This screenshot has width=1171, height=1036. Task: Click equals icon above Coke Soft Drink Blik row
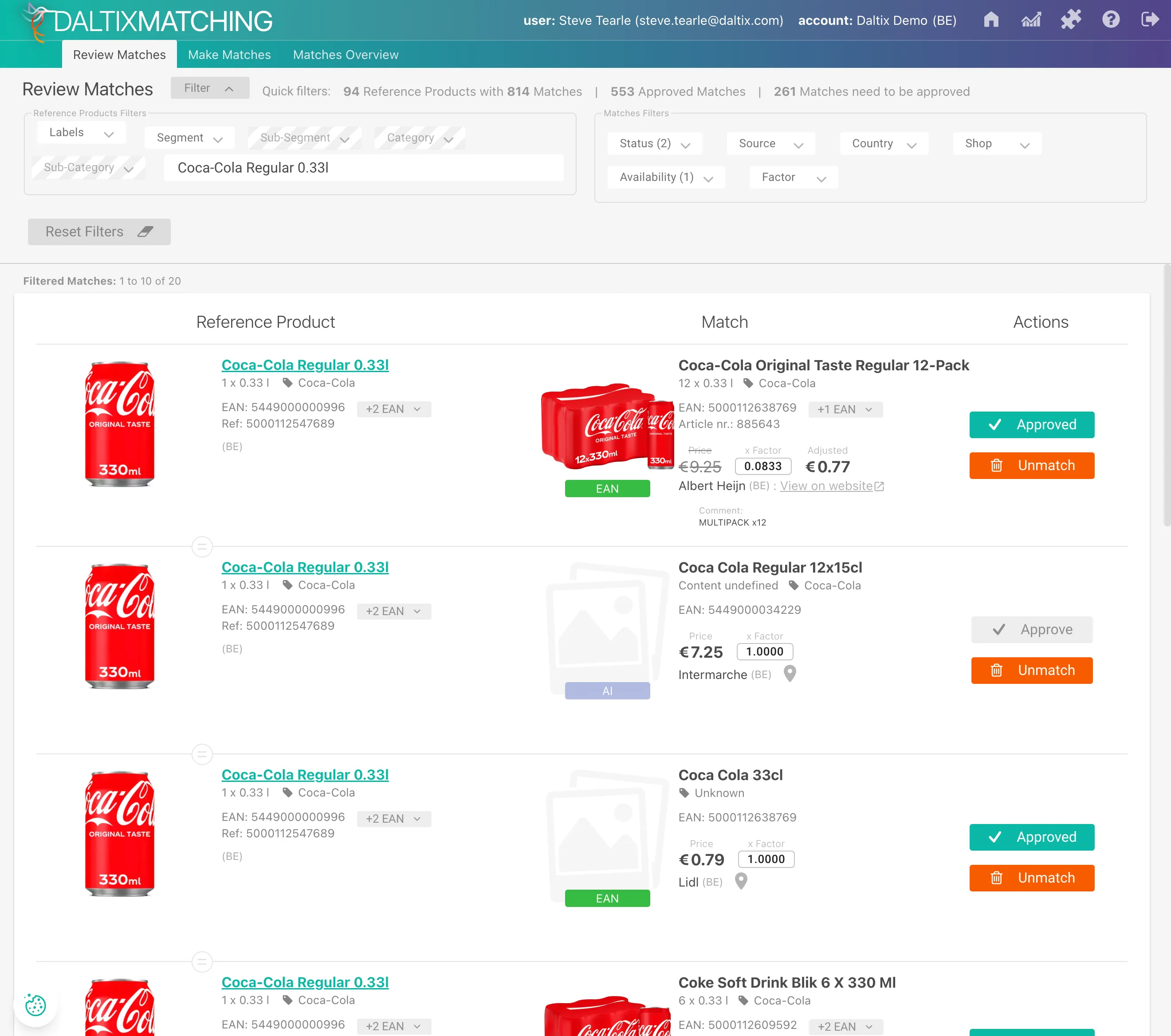(202, 961)
